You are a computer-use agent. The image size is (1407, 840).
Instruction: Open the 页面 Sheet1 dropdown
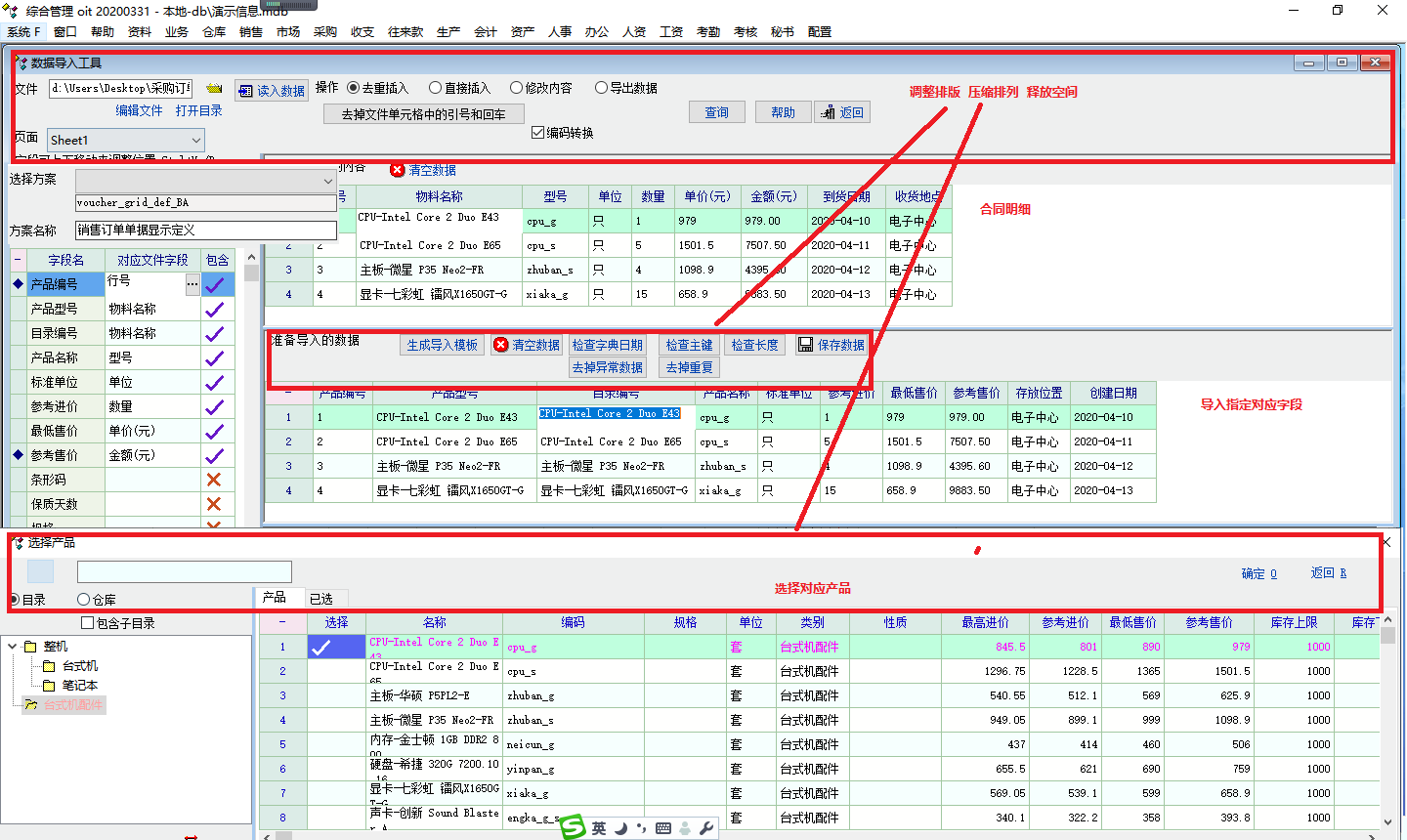196,141
